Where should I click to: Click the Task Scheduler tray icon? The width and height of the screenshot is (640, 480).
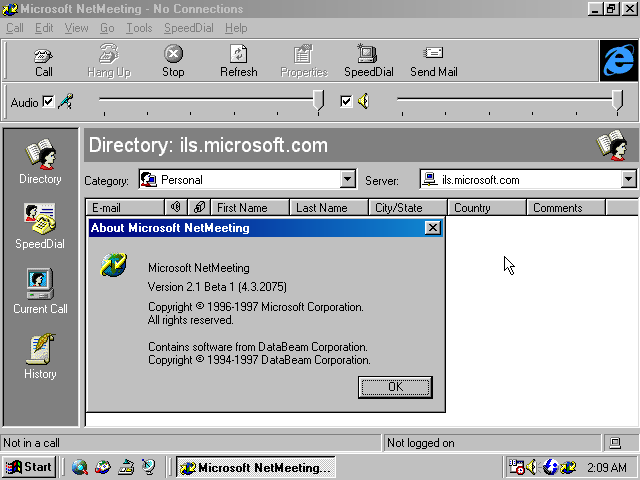pyautogui.click(x=516, y=467)
